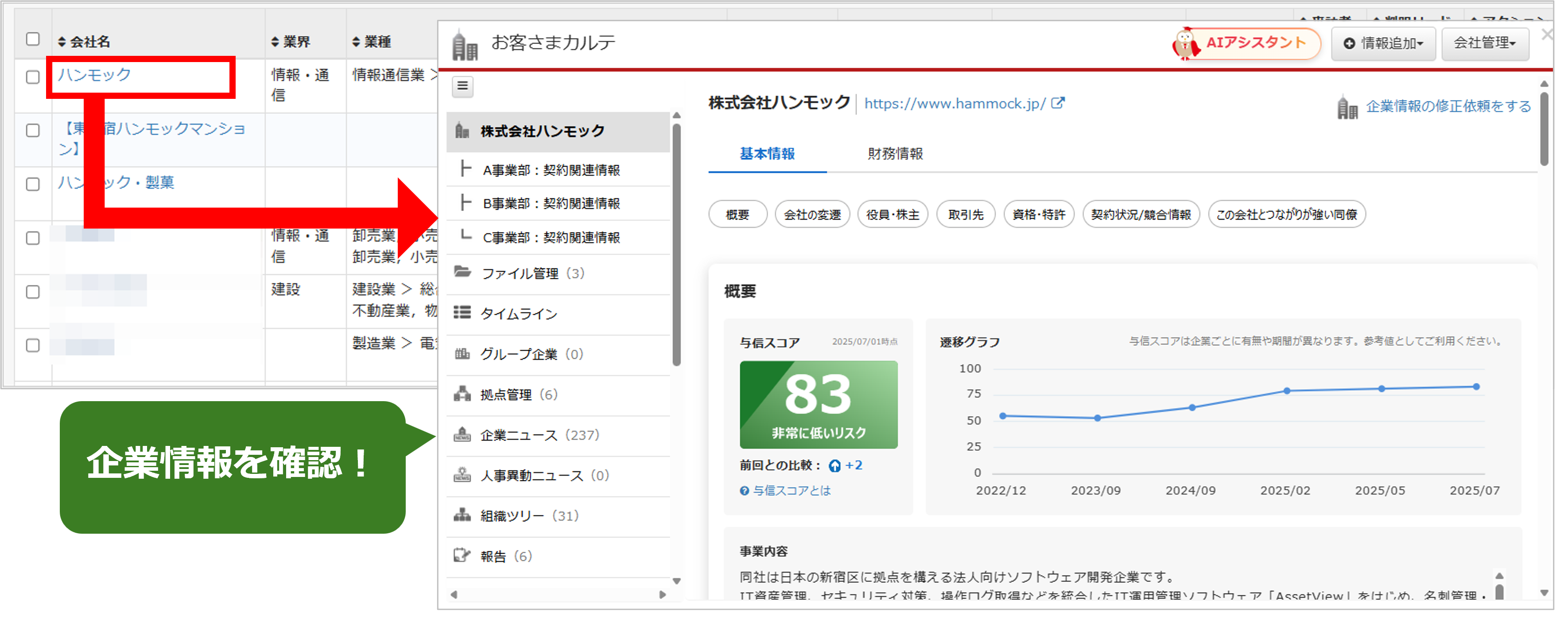Open the 会社管理 dropdown
This screenshot has height=629, width=1568.
[1485, 43]
